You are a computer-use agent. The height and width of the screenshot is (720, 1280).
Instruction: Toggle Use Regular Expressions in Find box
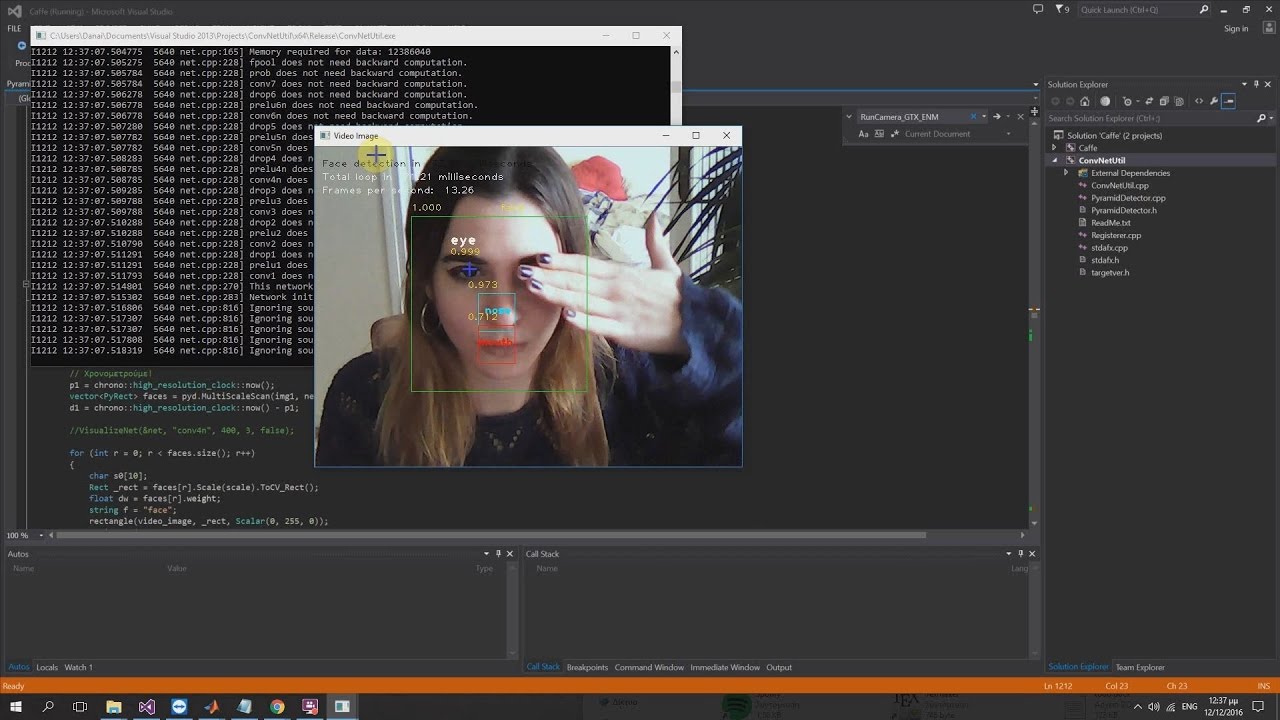pyautogui.click(x=895, y=134)
